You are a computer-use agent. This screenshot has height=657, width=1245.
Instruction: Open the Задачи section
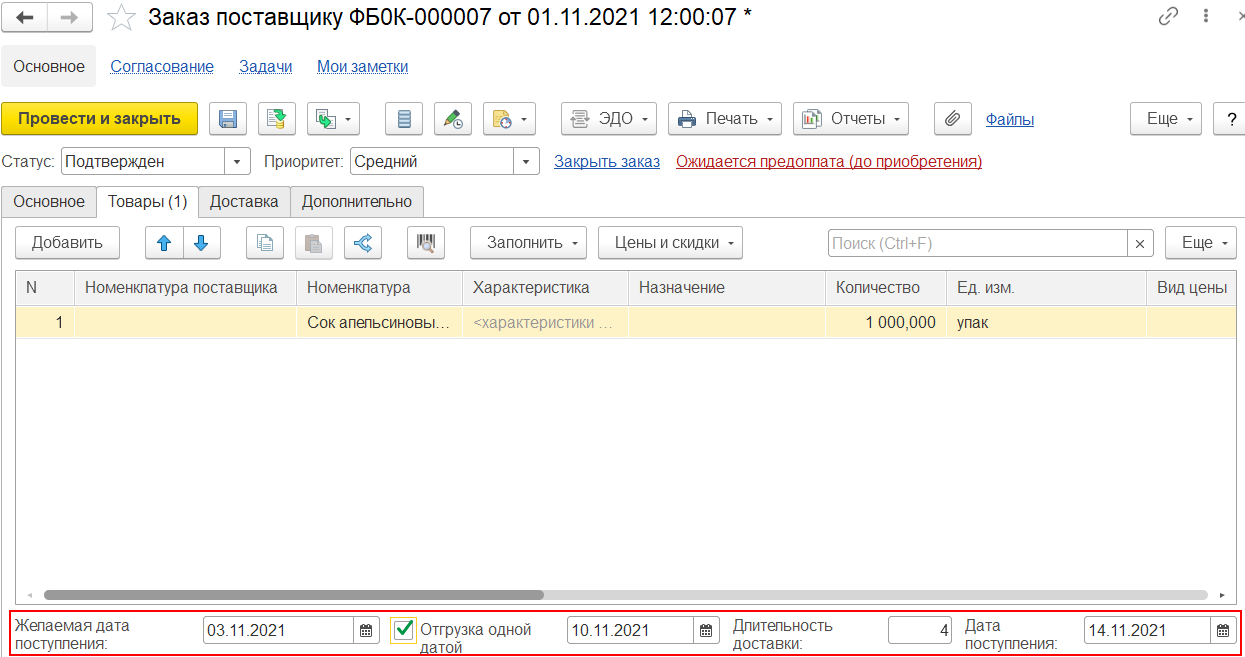(x=266, y=66)
